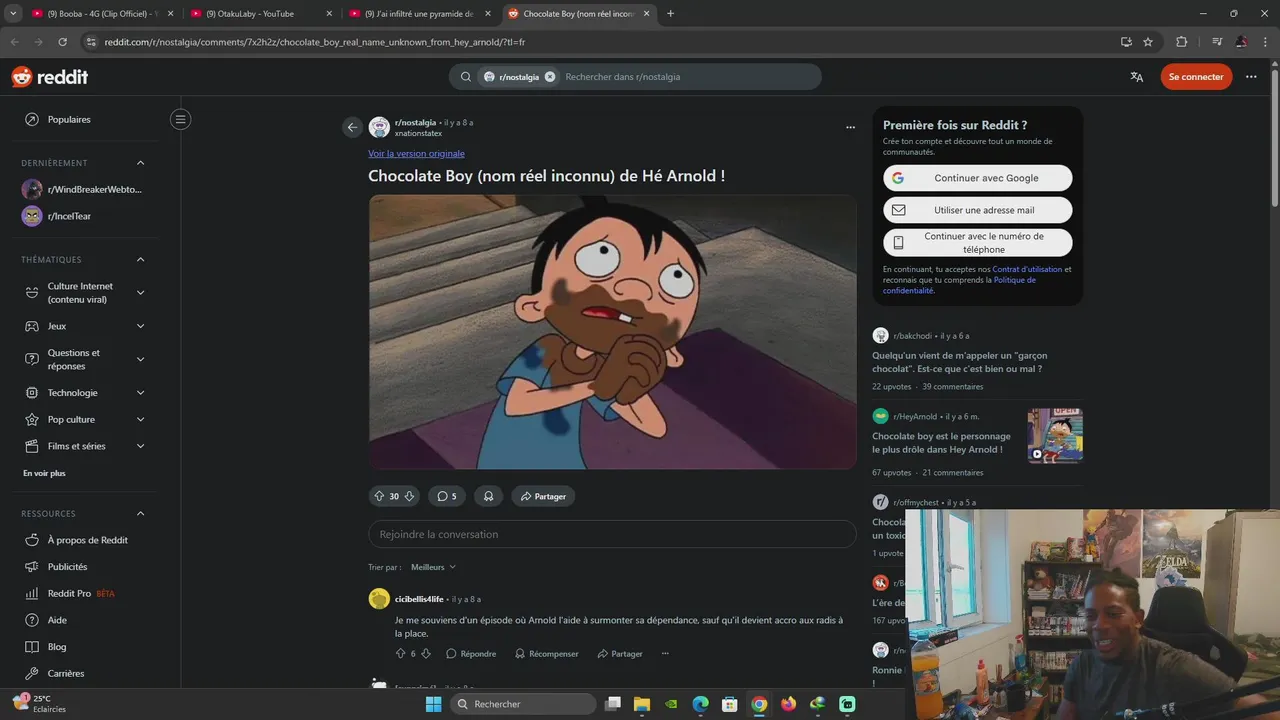The width and height of the screenshot is (1280, 720).
Task: Open the post's three-dot options menu
Action: (850, 127)
